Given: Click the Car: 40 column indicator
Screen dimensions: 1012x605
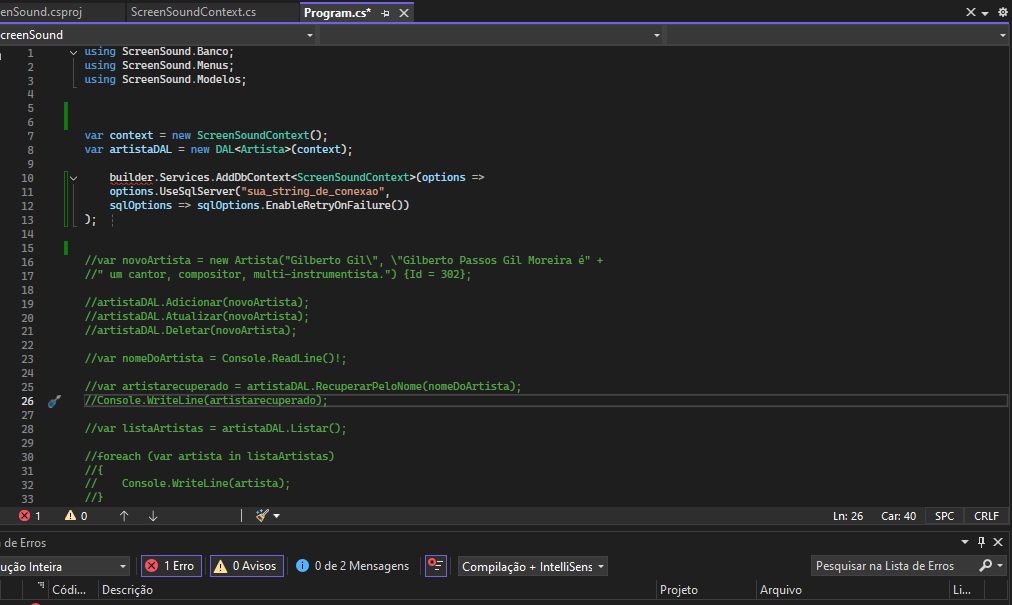Looking at the screenshot, I should pos(898,516).
